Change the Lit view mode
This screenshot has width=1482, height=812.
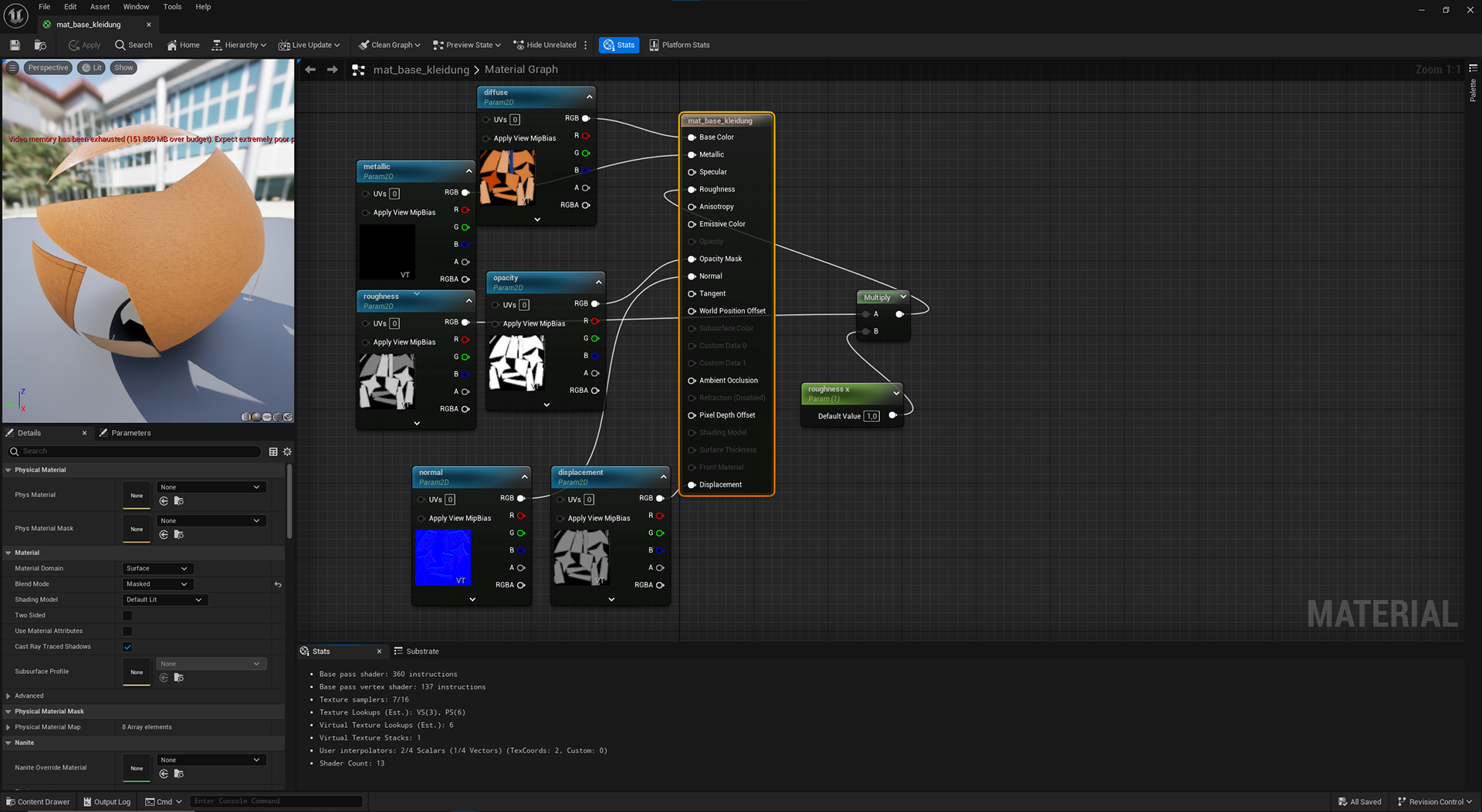coord(92,68)
